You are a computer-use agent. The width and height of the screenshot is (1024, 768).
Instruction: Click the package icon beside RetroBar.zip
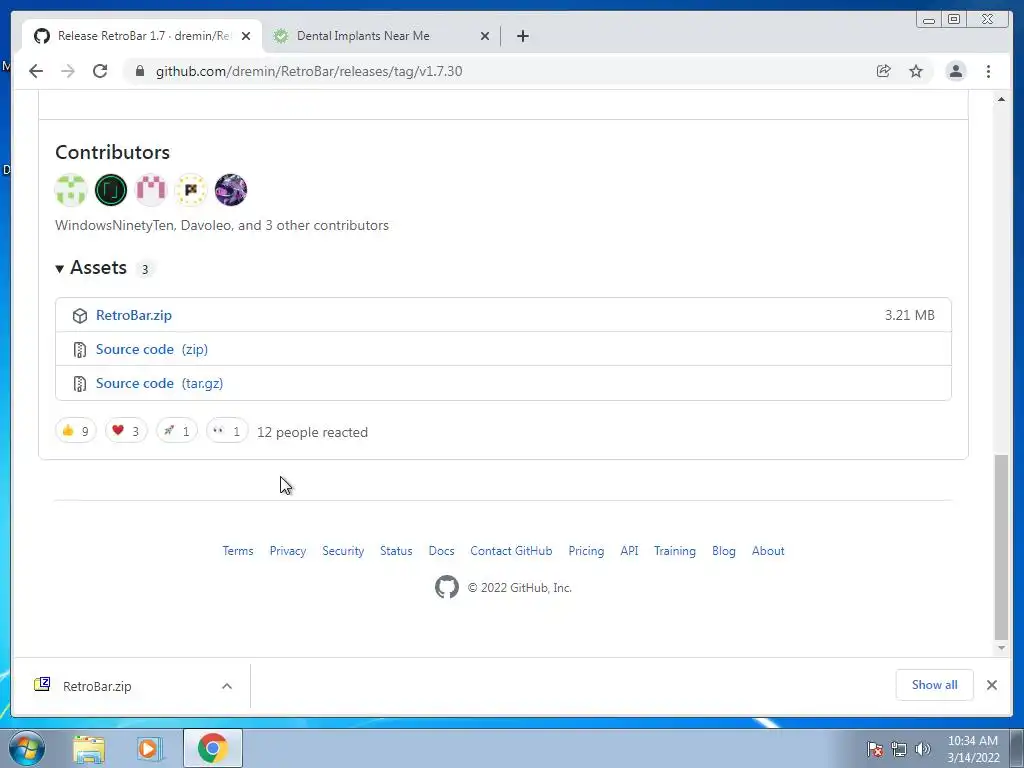80,316
